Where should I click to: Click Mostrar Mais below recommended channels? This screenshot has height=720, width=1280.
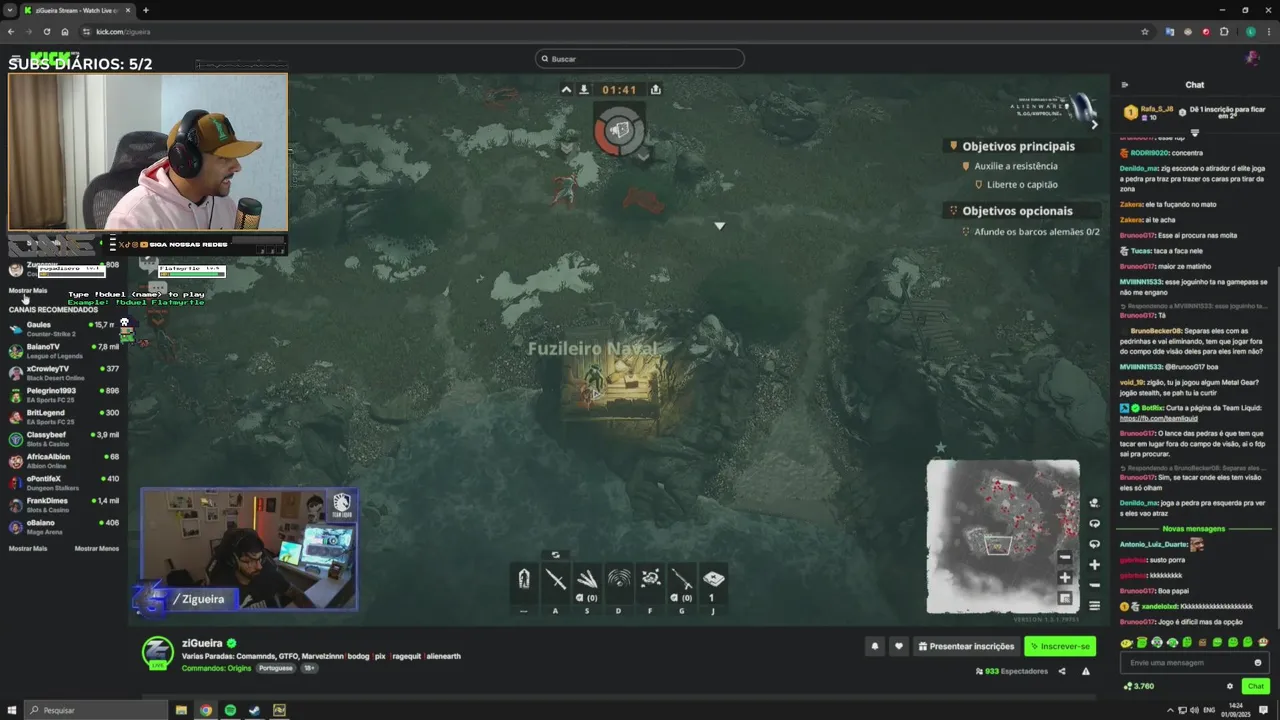point(28,549)
